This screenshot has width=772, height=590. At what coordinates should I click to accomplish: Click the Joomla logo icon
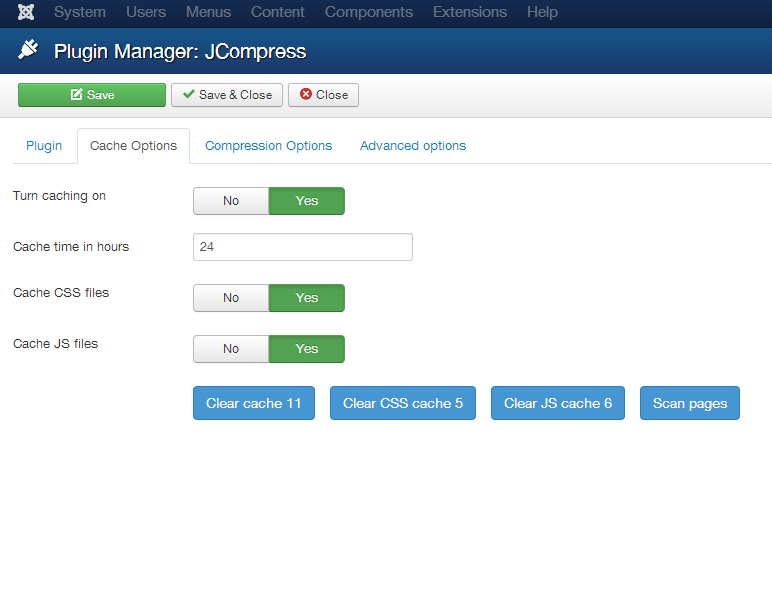pos(26,12)
